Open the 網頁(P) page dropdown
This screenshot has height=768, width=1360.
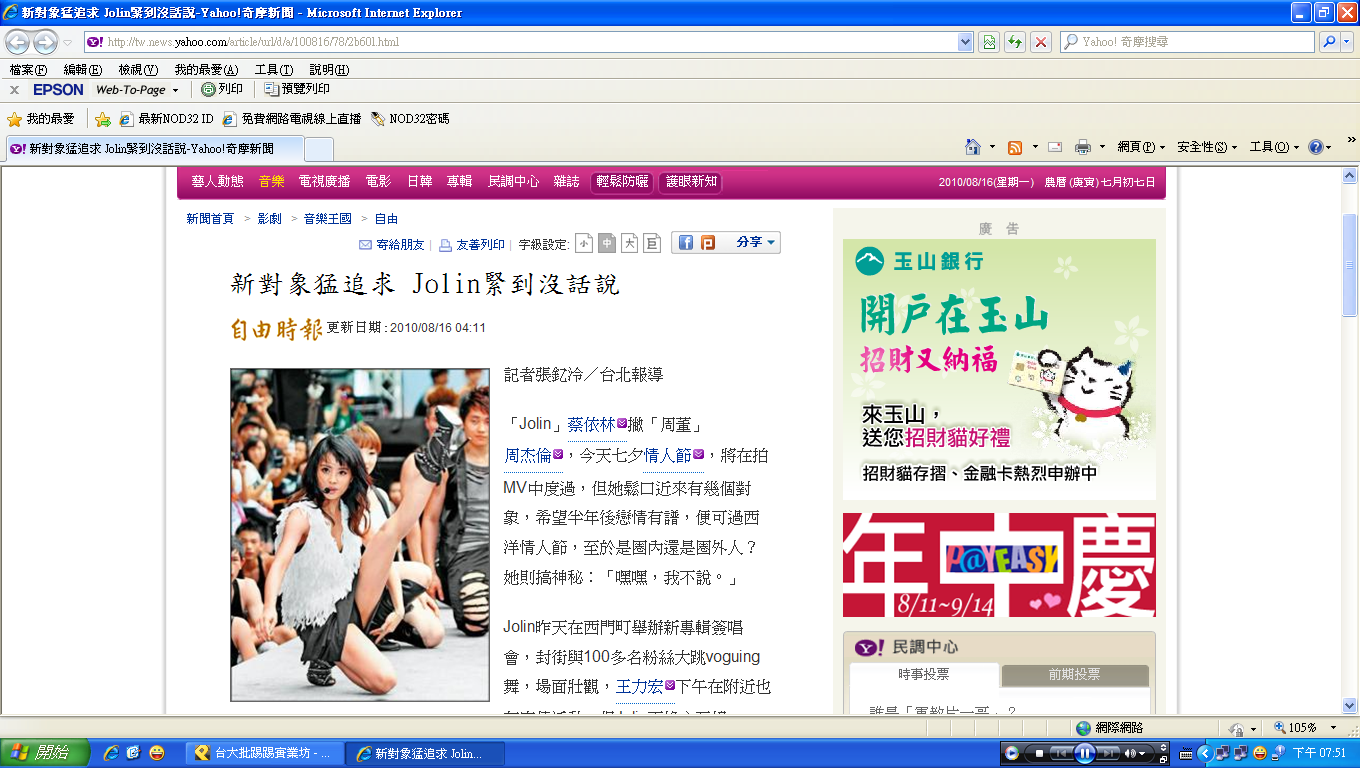click(1141, 147)
